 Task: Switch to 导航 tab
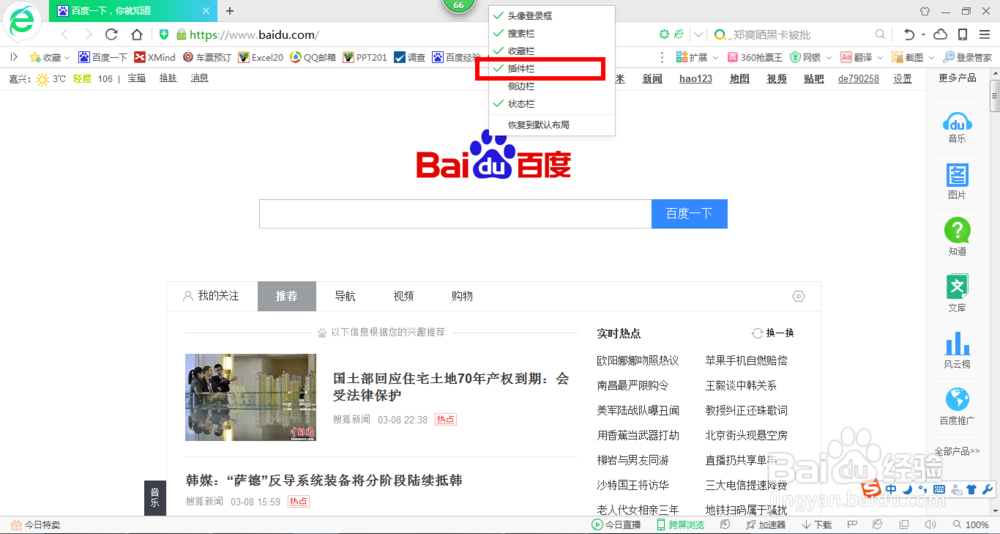(x=345, y=296)
